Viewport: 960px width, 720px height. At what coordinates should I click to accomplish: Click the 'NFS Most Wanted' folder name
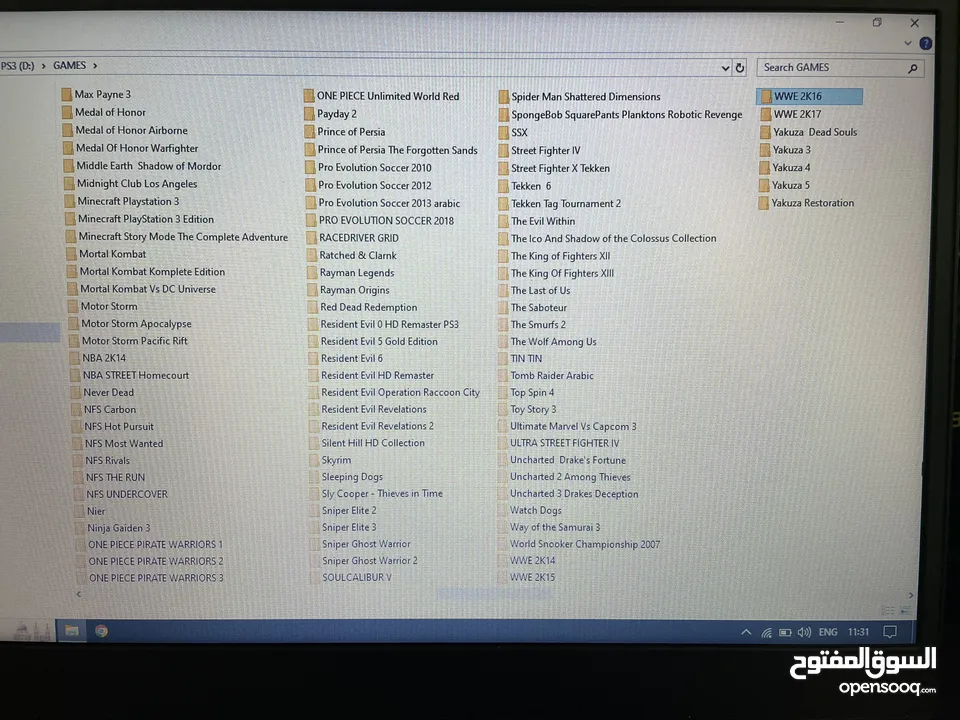[x=124, y=443]
